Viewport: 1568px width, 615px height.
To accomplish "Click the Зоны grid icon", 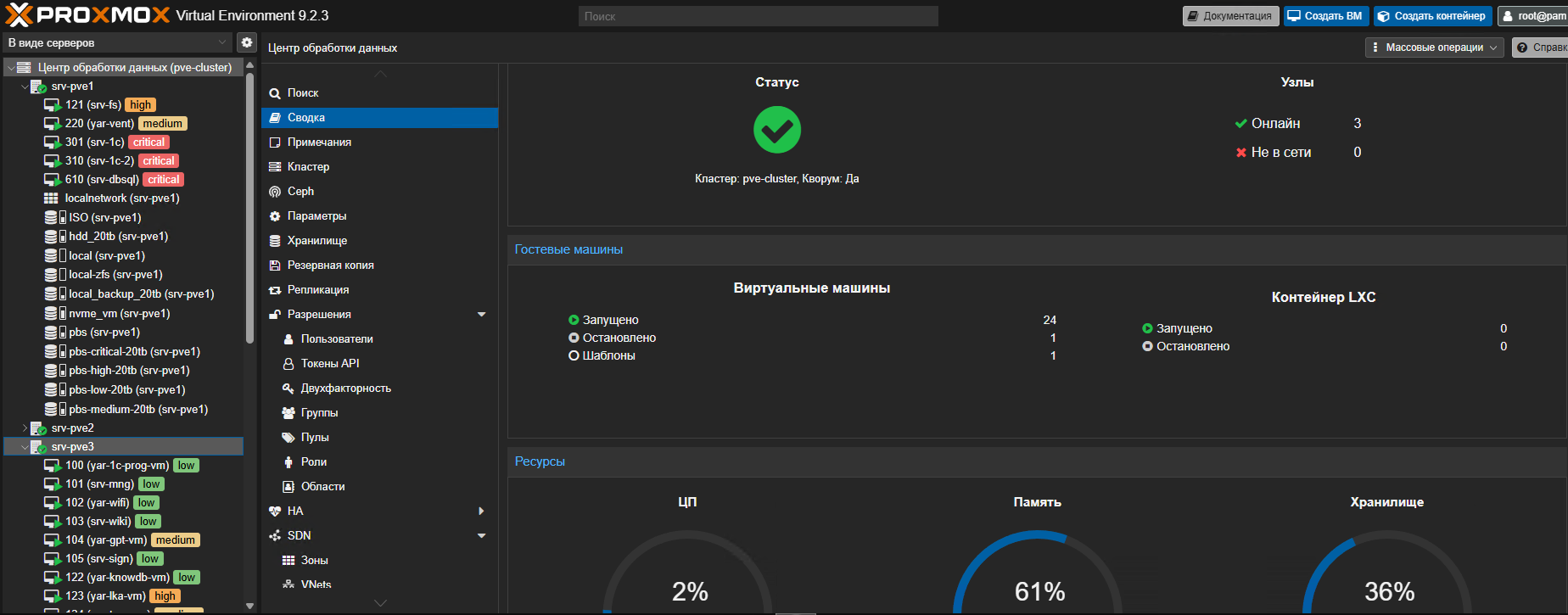I will (288, 561).
